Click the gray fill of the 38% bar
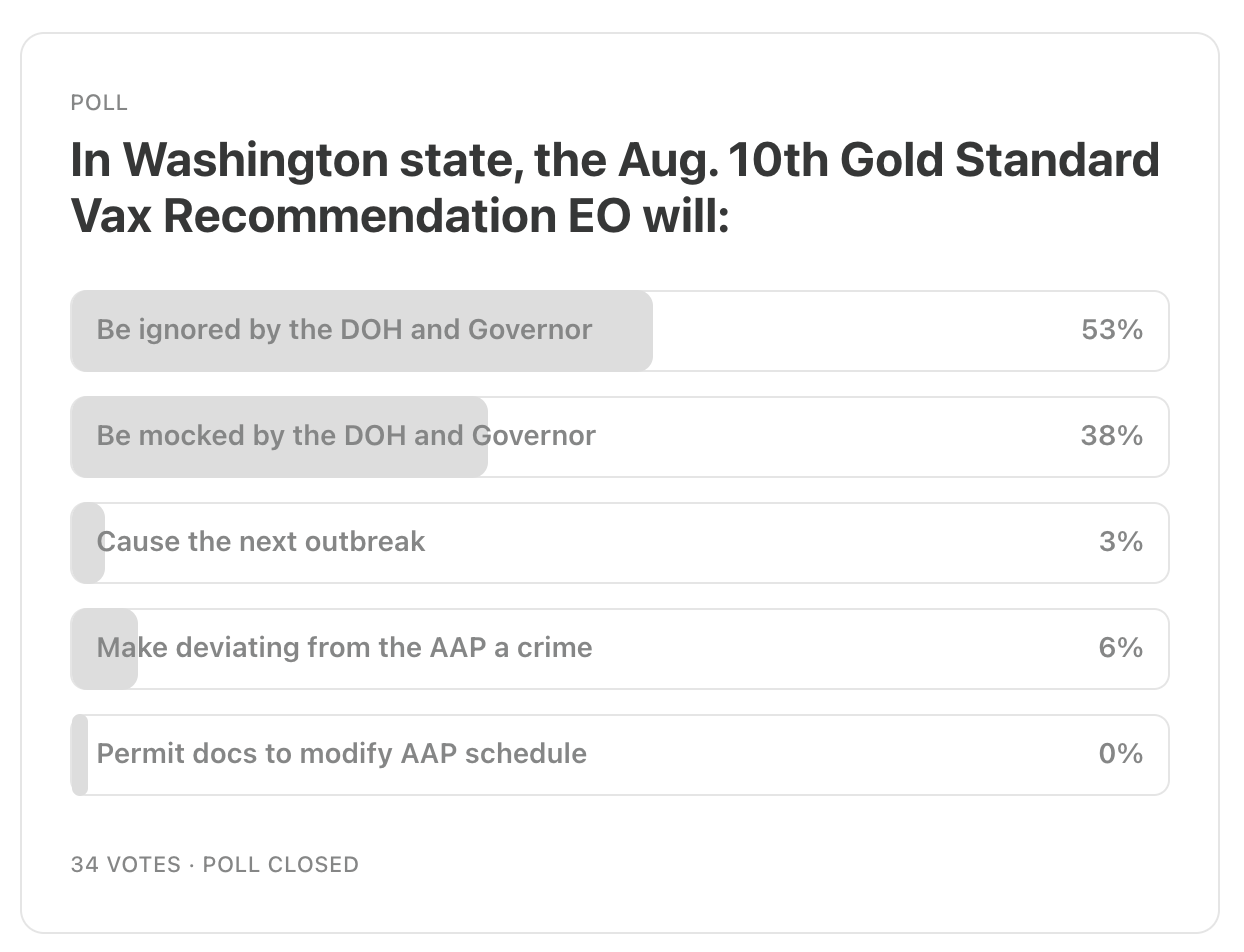Screen dimensions: 1244x952 point(279,437)
